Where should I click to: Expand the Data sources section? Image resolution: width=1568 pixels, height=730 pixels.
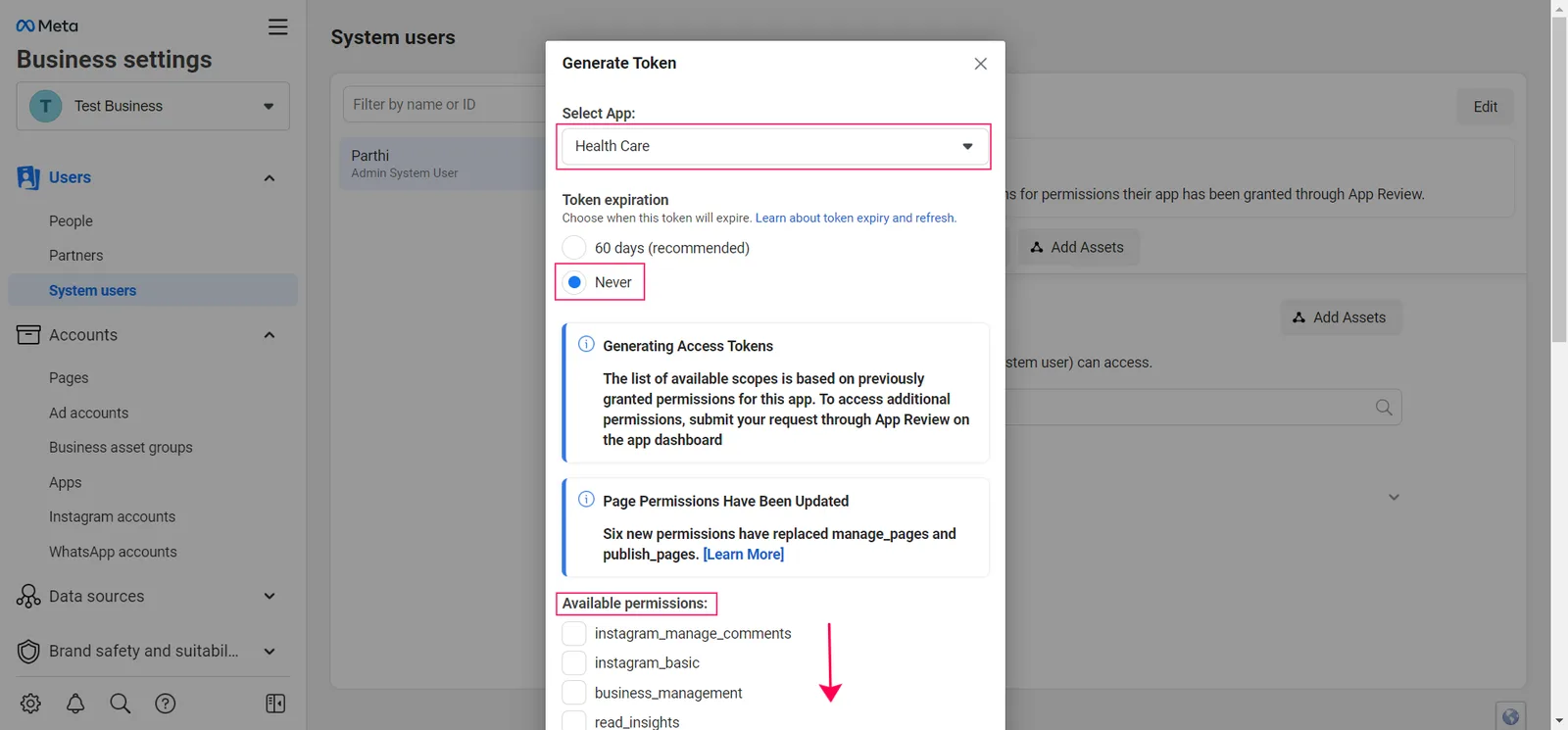coord(269,596)
